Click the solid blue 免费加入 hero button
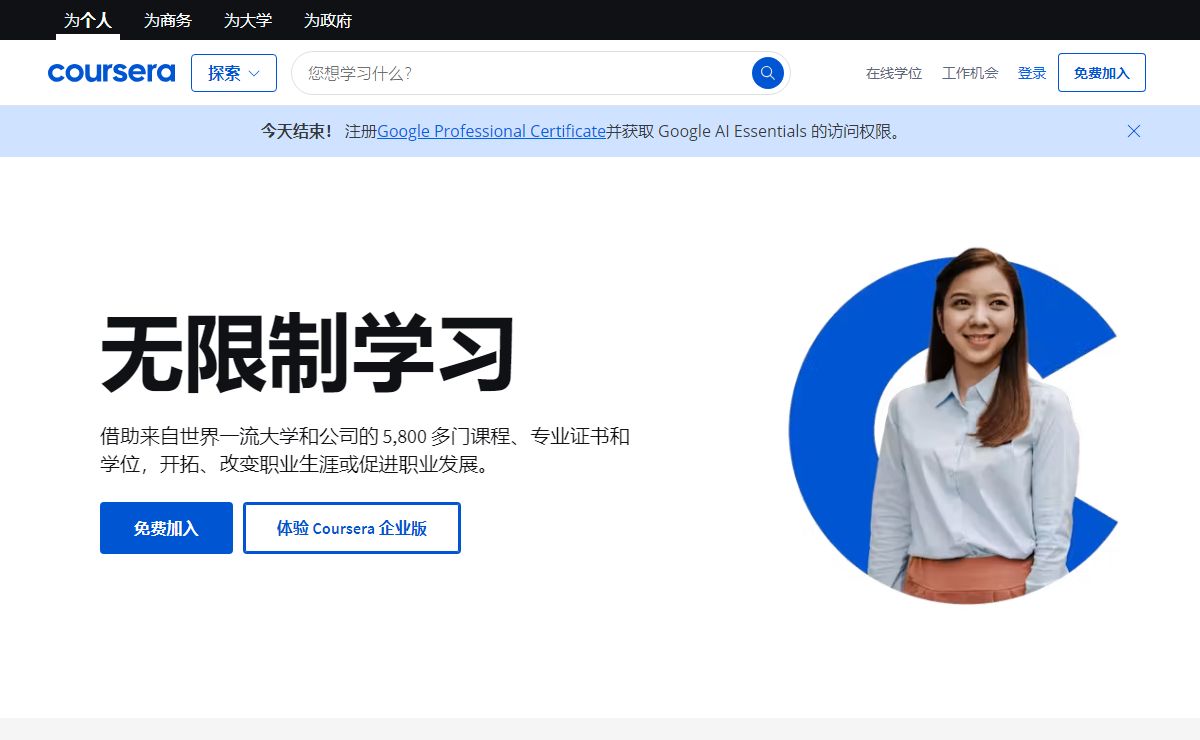Image resolution: width=1200 pixels, height=740 pixels. tap(166, 528)
